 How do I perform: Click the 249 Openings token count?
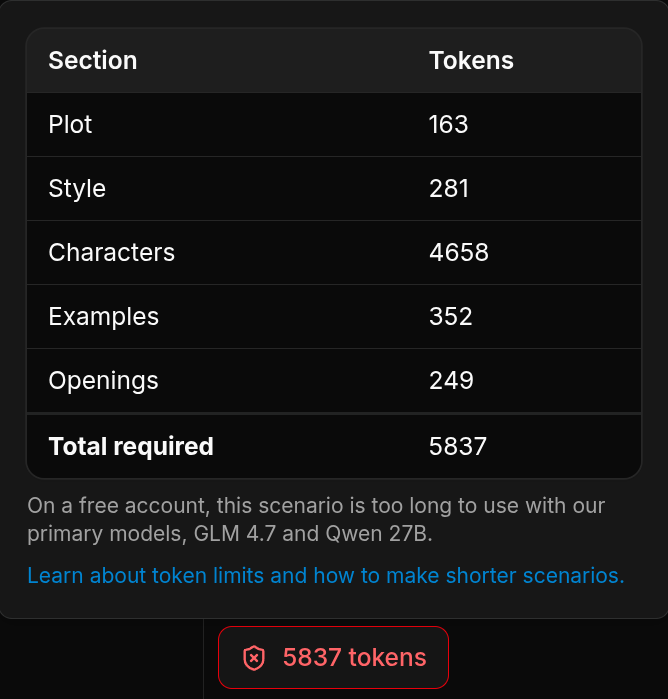[451, 381]
